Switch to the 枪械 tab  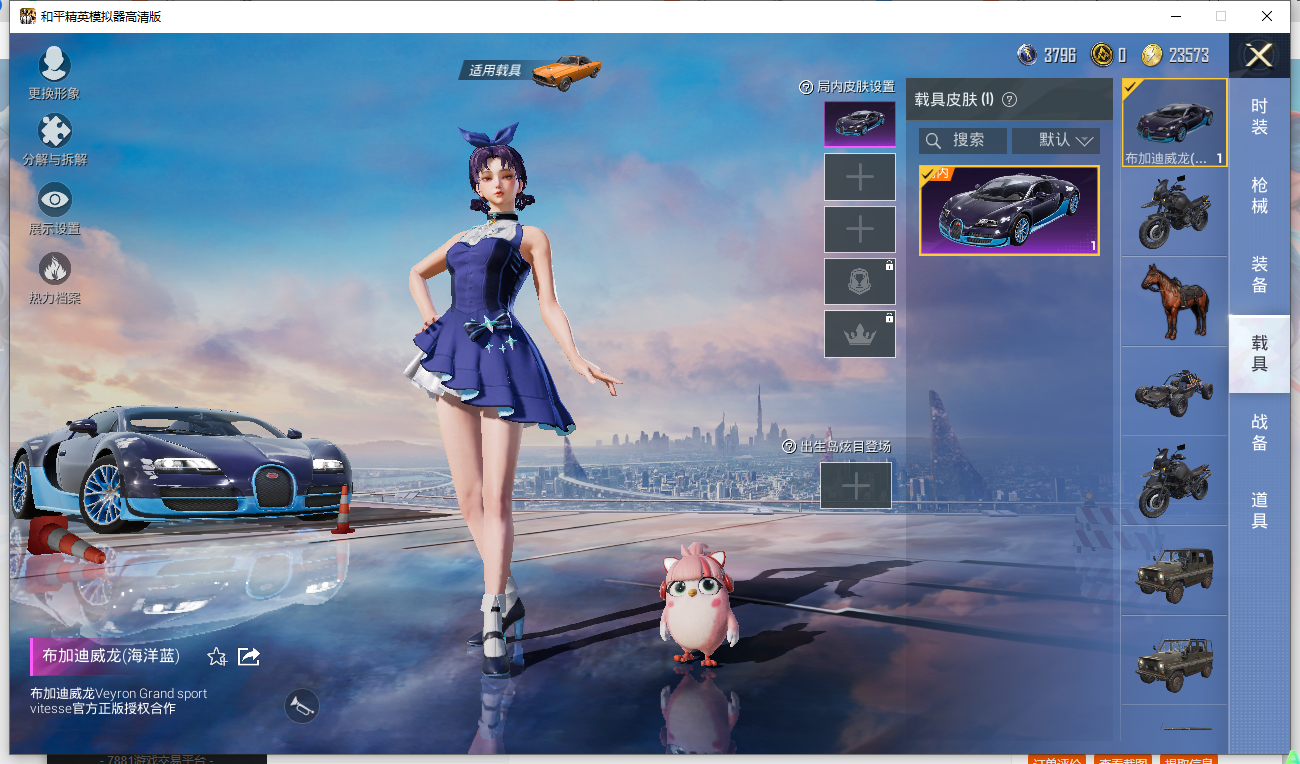[x=1259, y=196]
